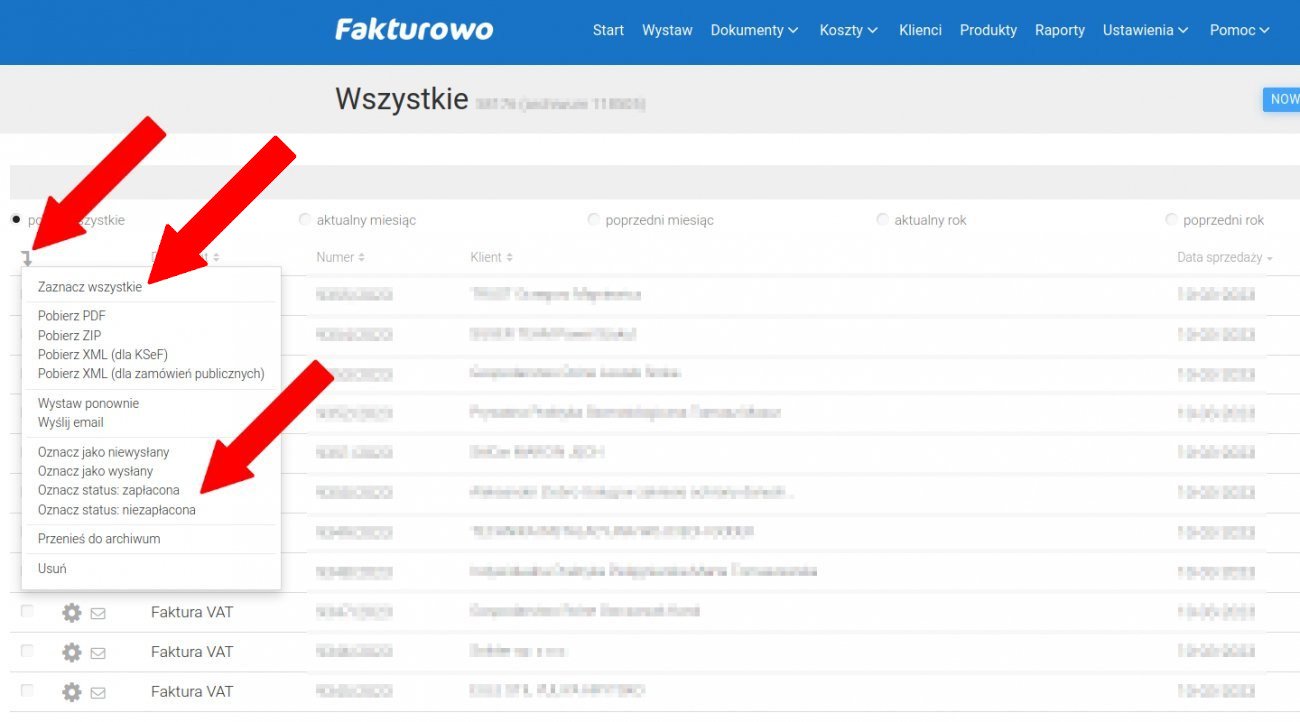Open the gear settings icon on the last Faktura VAT row

(x=72, y=692)
